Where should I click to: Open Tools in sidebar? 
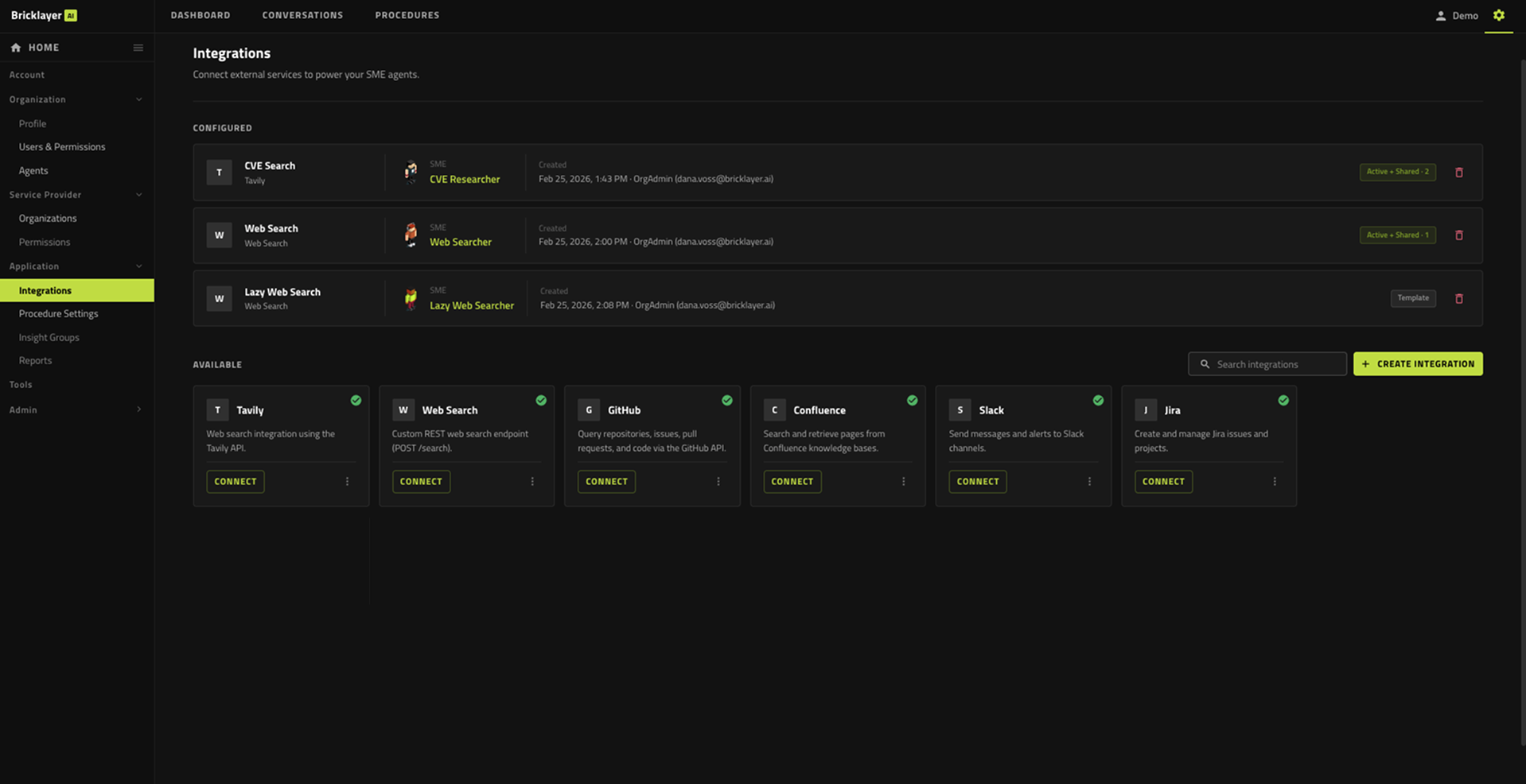point(21,385)
